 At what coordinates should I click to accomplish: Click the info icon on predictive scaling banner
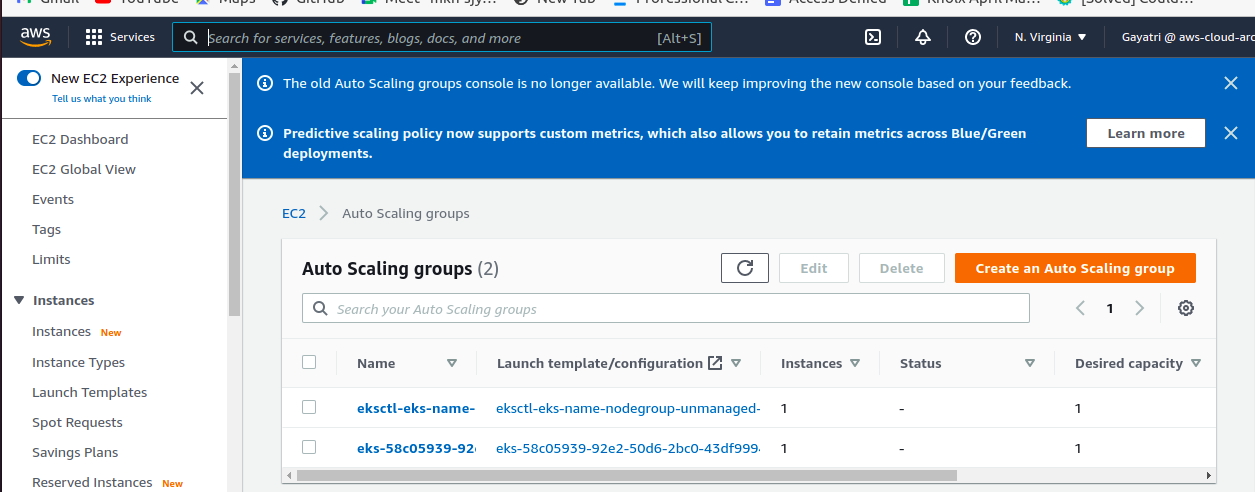[265, 133]
